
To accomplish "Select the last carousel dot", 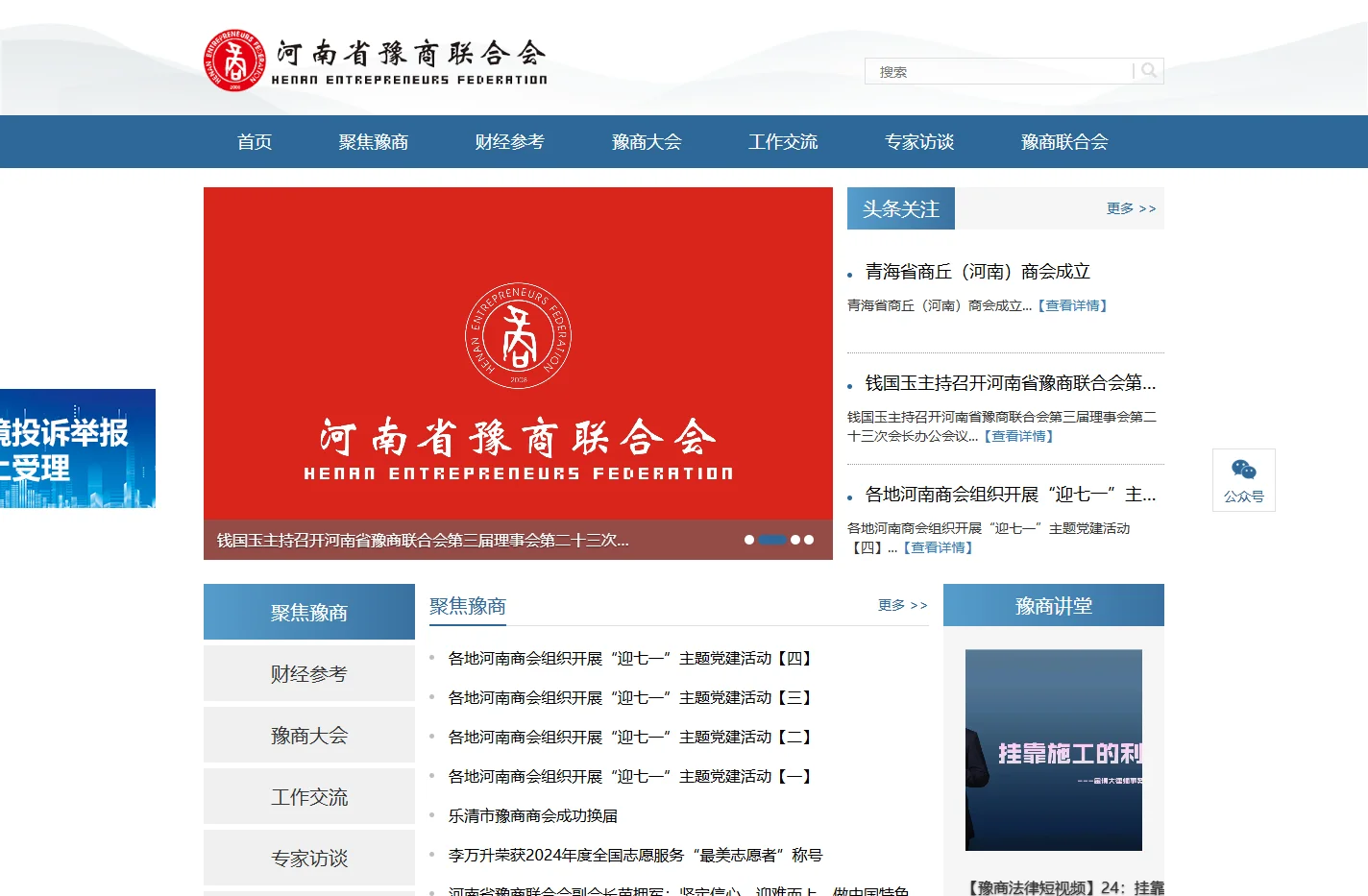I will (809, 540).
